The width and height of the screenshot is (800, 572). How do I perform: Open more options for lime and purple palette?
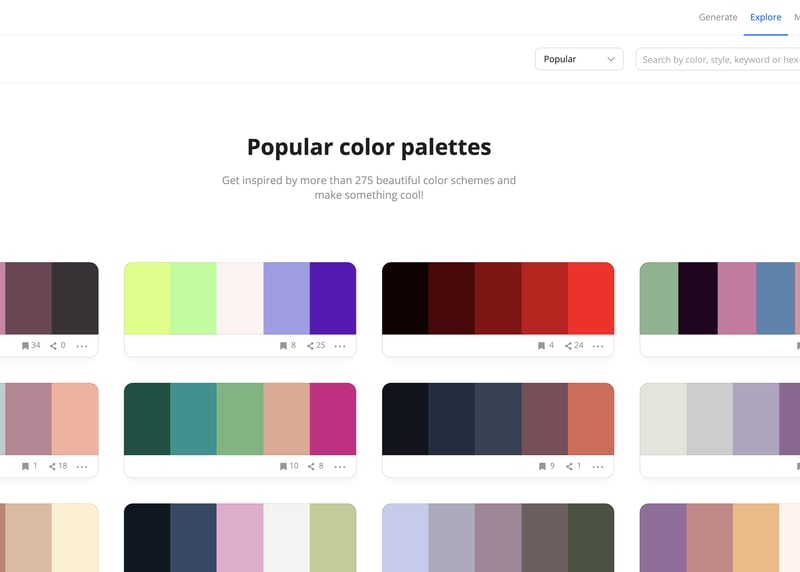coord(340,346)
